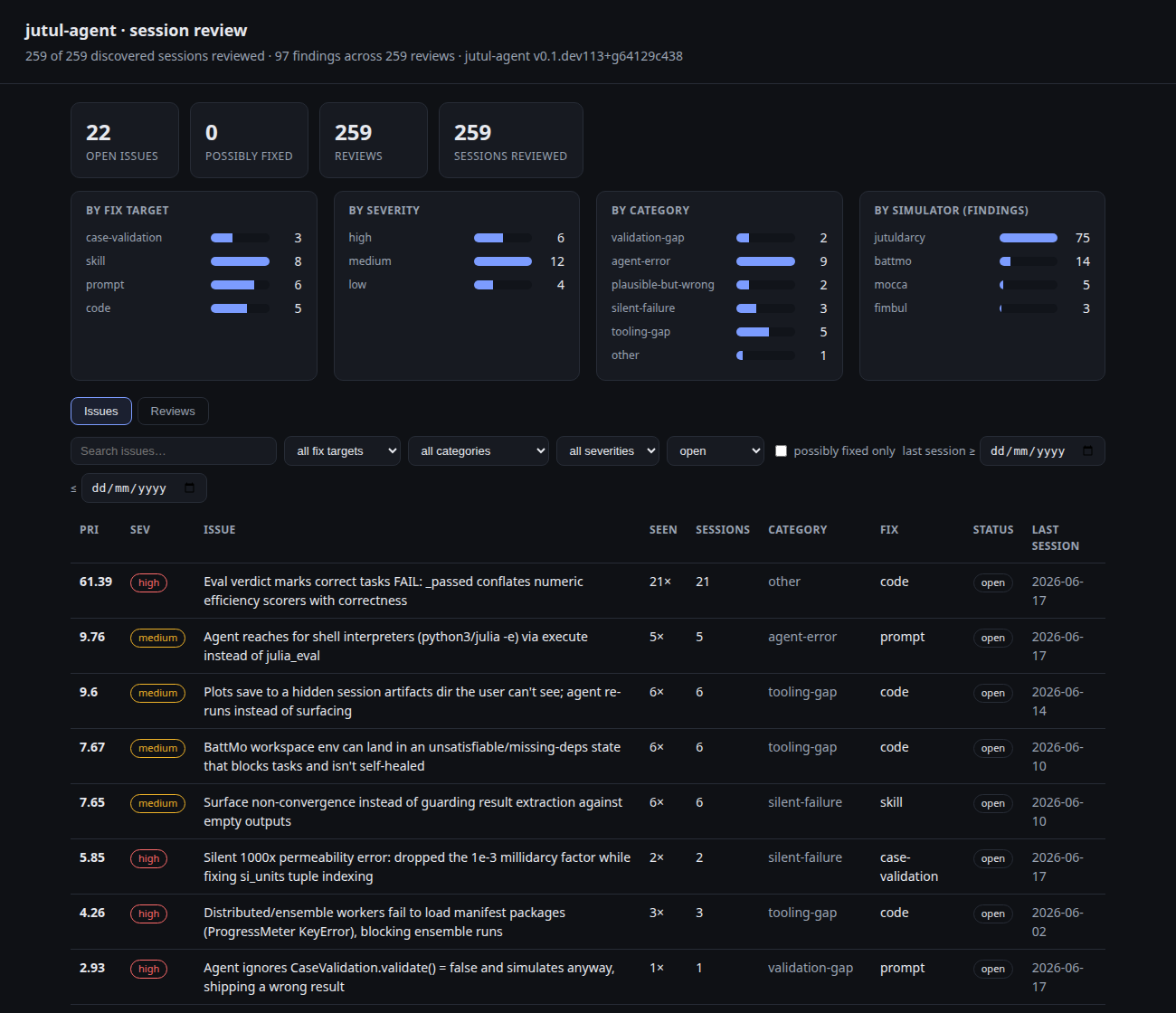Click the agent-error category row

point(719,261)
